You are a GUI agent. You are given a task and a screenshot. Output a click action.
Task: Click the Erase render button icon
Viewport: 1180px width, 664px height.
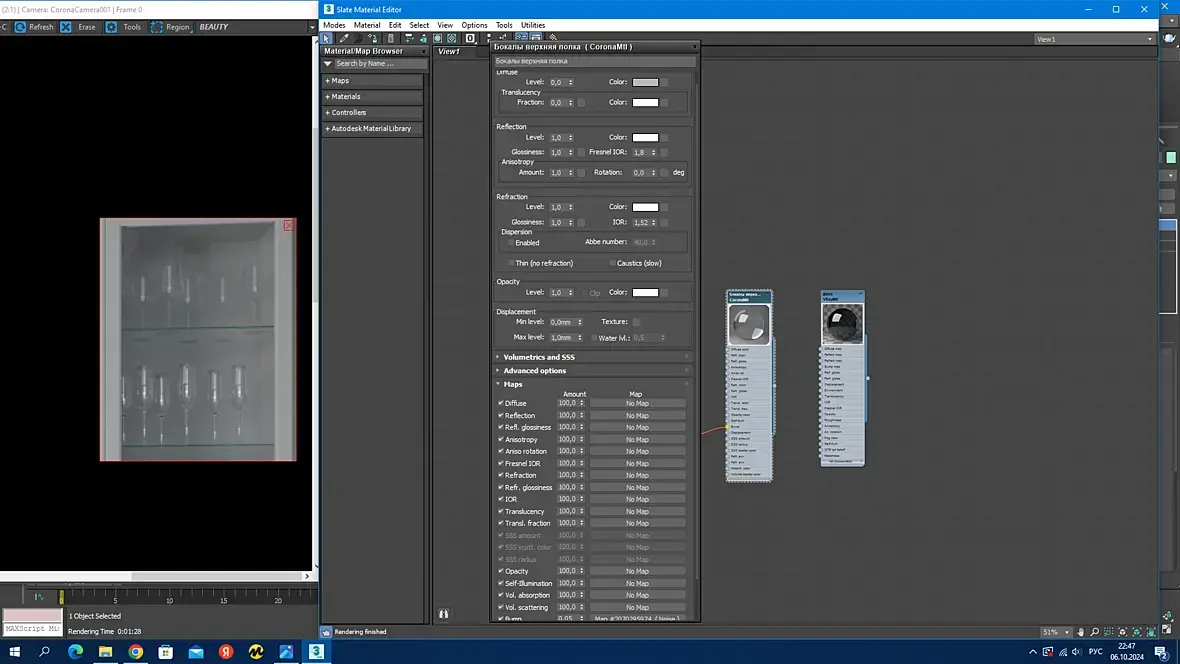click(x=66, y=27)
